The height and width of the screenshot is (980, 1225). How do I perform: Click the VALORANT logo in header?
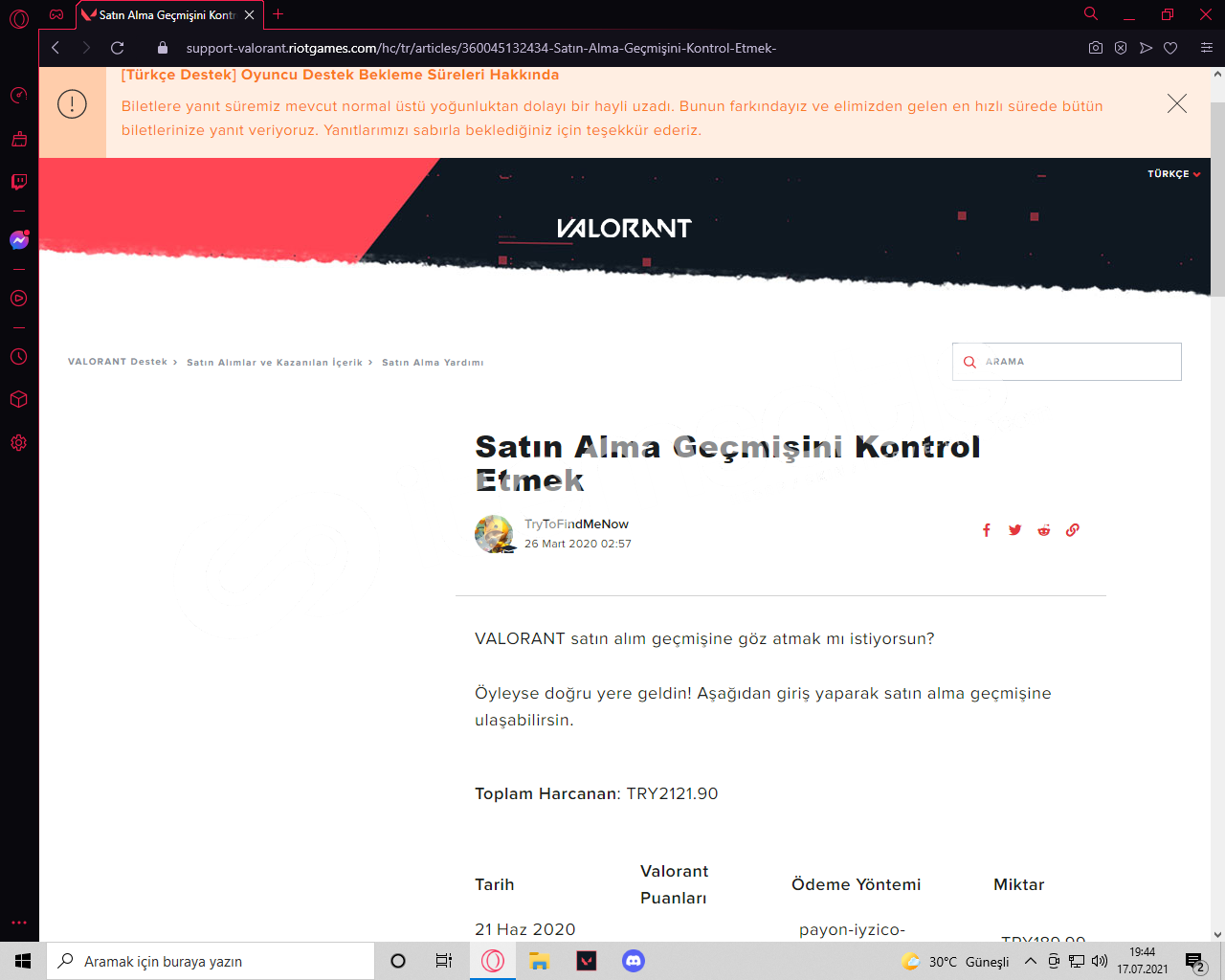pos(624,229)
